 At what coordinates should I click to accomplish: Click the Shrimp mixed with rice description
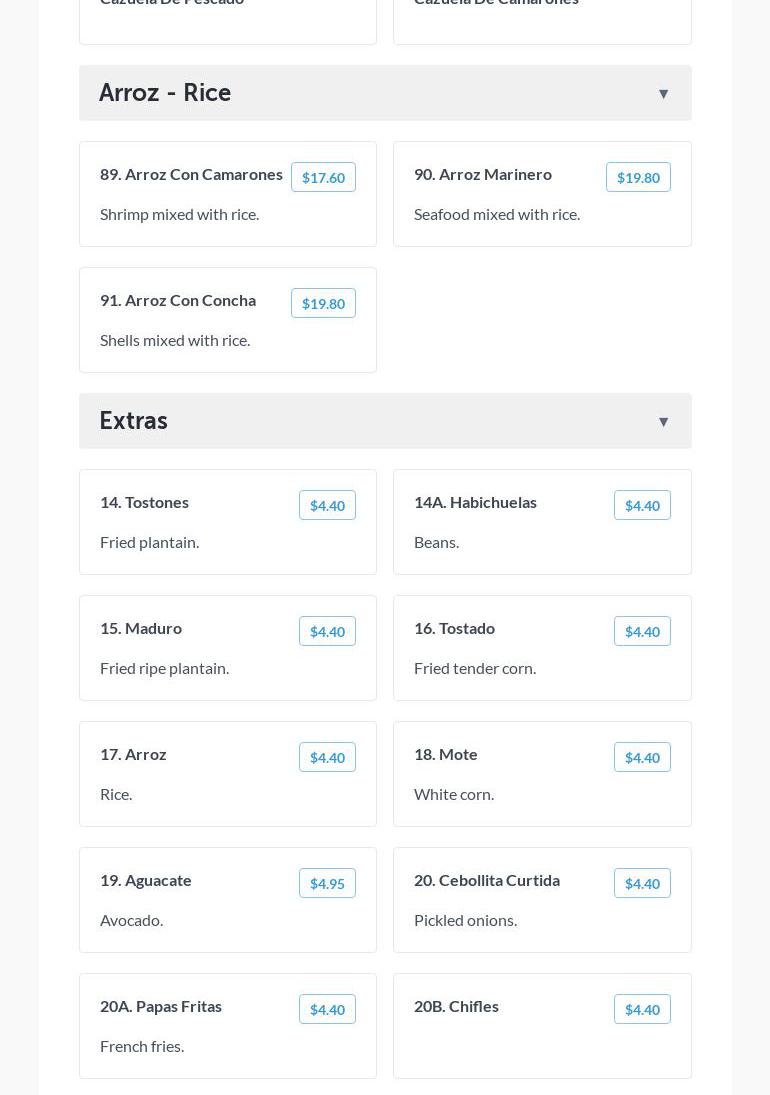point(179,214)
